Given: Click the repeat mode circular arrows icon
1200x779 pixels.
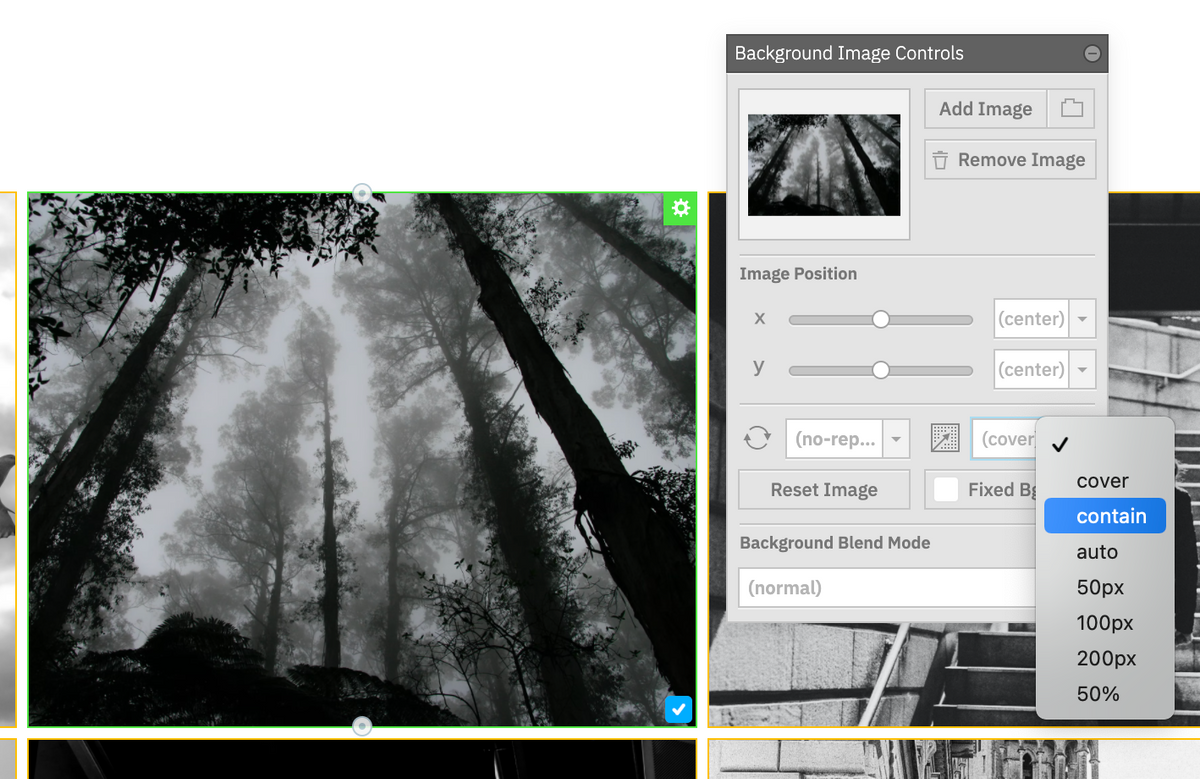Looking at the screenshot, I should tap(758, 438).
